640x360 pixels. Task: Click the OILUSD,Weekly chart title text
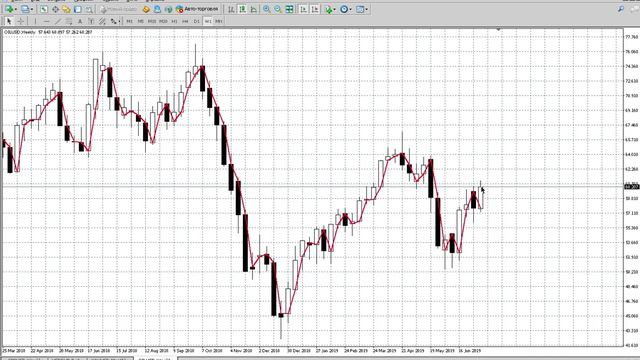pos(20,32)
